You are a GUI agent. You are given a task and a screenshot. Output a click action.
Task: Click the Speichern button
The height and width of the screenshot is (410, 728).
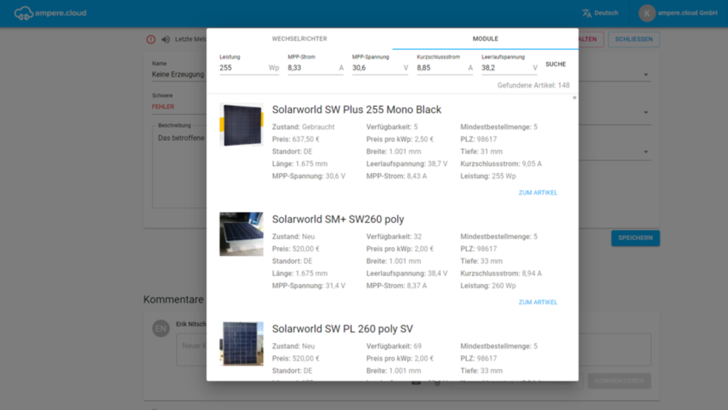tap(635, 238)
